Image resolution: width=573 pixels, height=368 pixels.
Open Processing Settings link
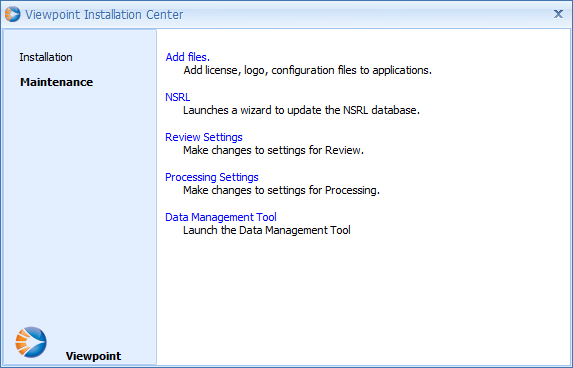[x=212, y=177]
